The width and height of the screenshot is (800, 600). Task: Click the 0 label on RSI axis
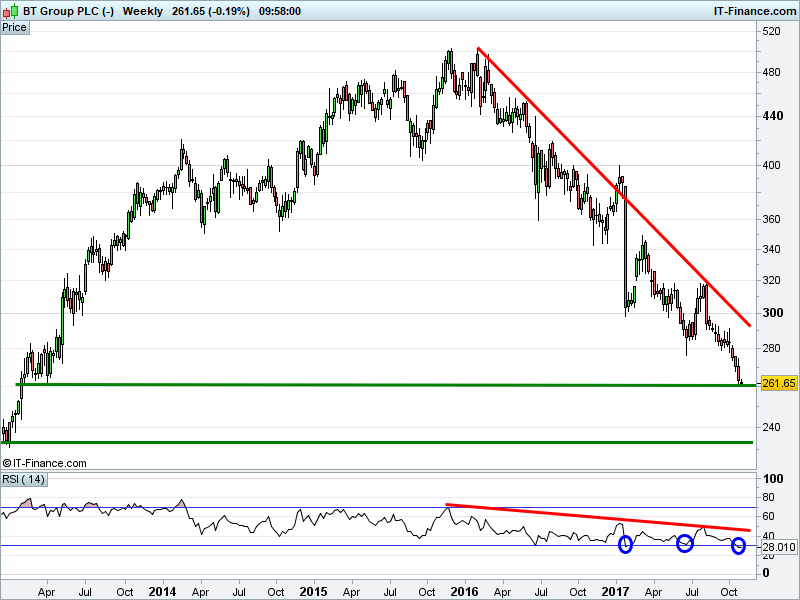tap(766, 573)
